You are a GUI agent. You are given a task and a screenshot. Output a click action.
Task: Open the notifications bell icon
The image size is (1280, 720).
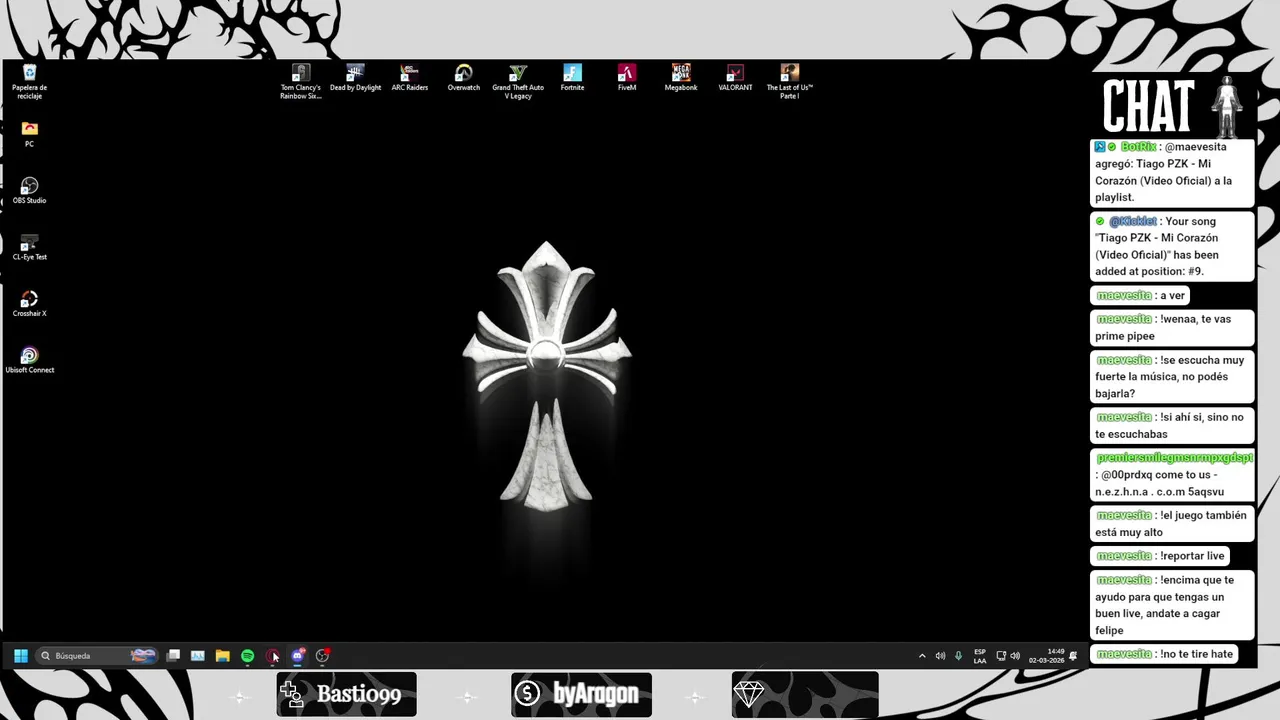coord(1073,656)
